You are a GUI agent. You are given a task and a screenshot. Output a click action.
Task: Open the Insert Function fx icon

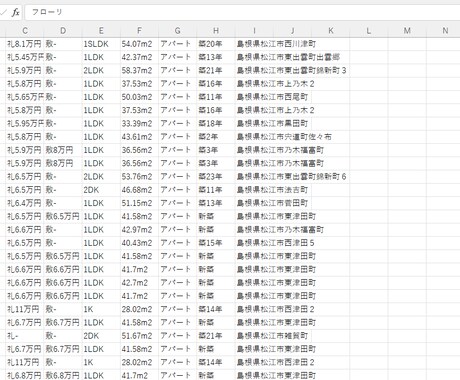pos(15,13)
